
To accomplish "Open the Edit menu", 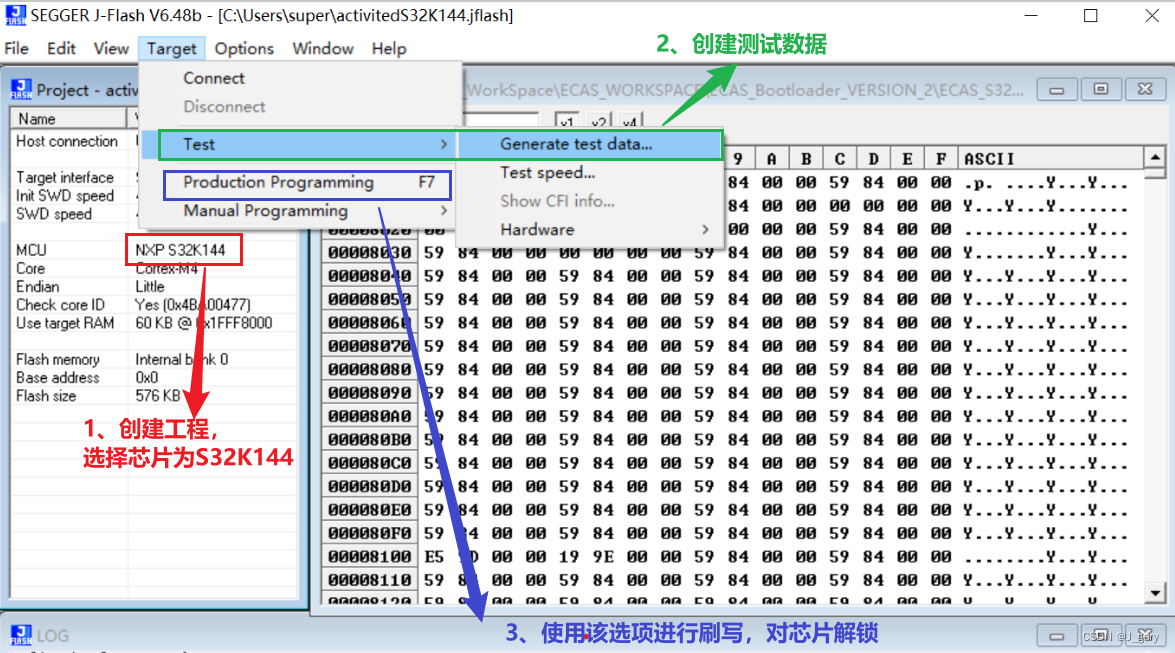I will (61, 49).
